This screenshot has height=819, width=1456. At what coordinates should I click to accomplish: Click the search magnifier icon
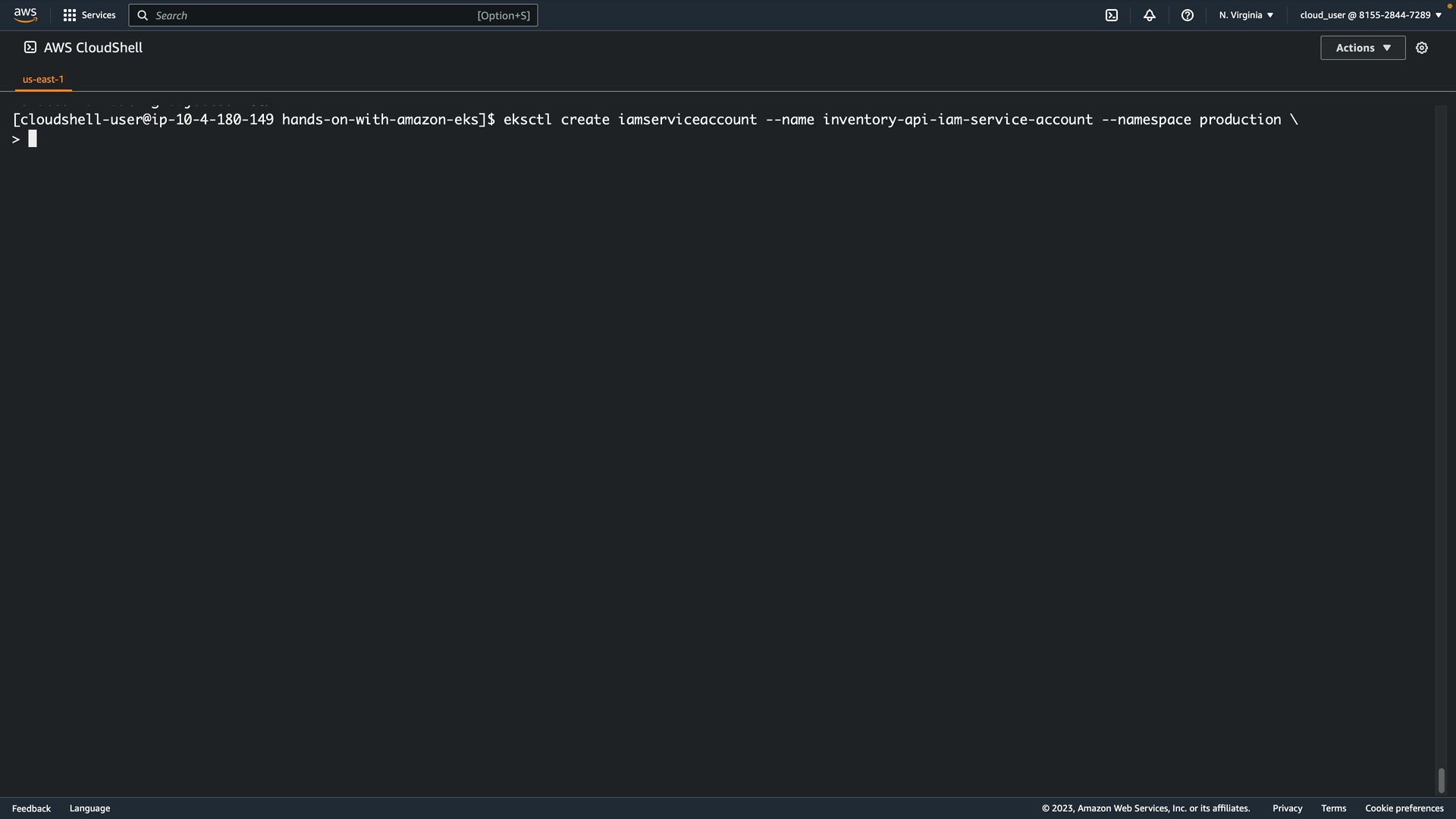click(143, 15)
